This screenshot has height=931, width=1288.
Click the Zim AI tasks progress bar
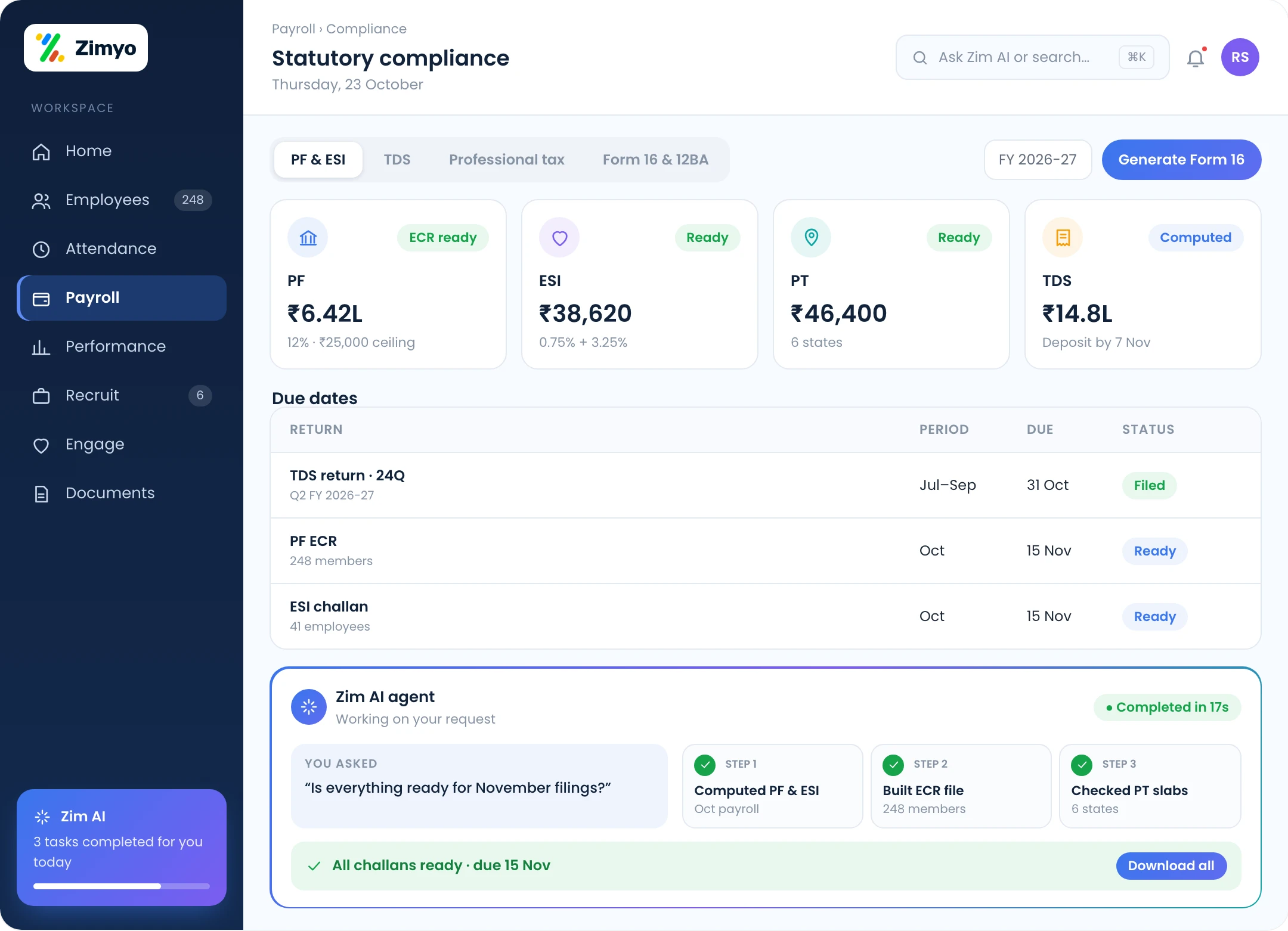(122, 886)
